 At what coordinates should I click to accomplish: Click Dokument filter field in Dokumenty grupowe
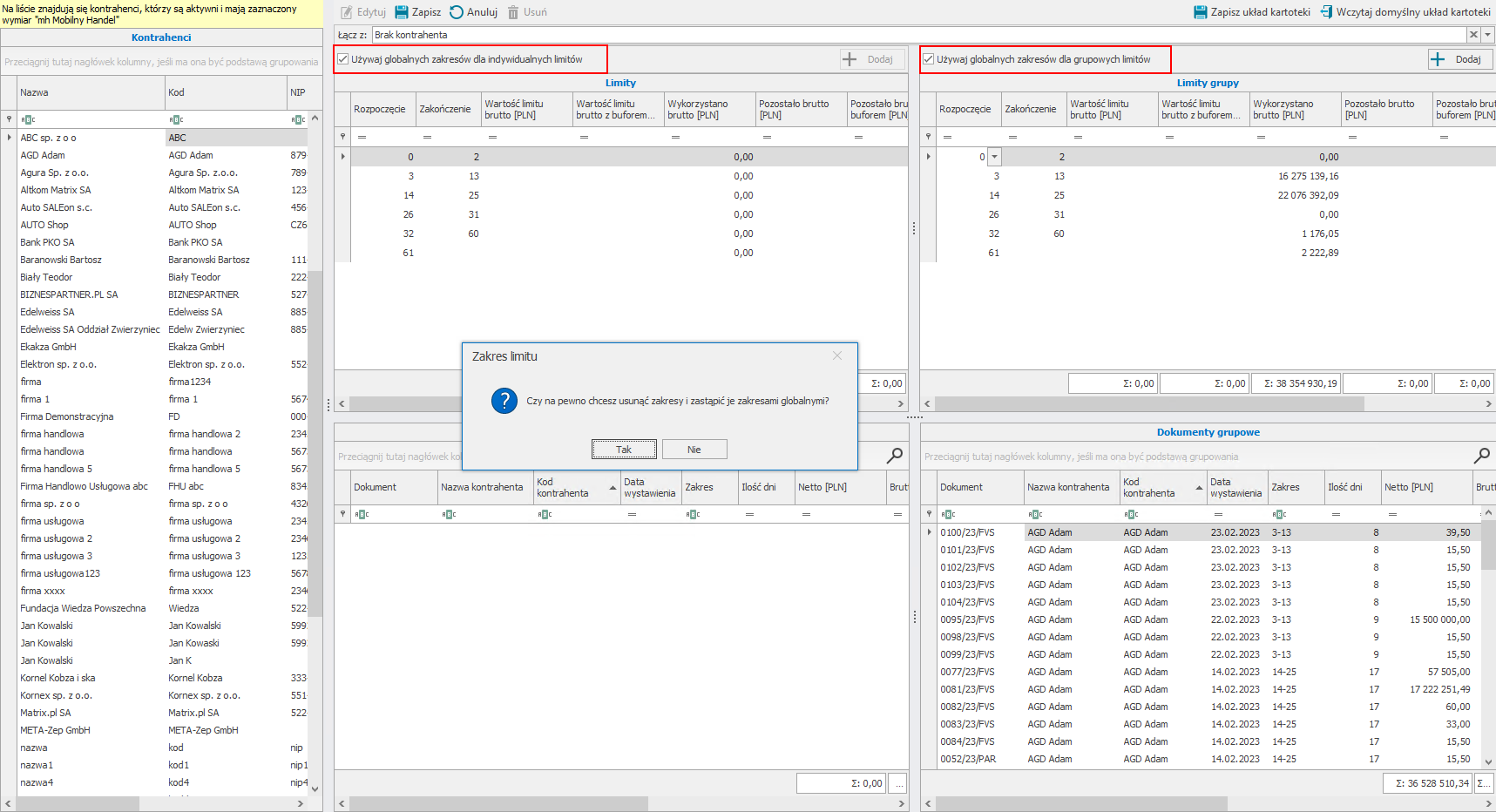pyautogui.click(x=980, y=514)
